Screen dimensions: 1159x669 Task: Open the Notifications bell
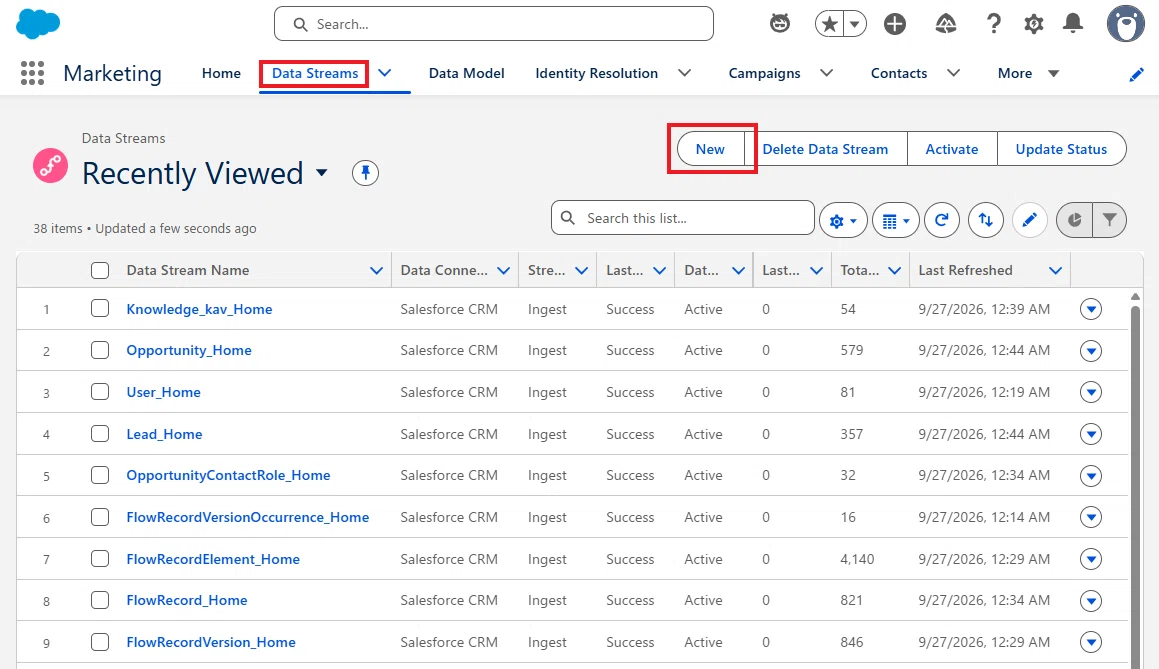coord(1073,24)
